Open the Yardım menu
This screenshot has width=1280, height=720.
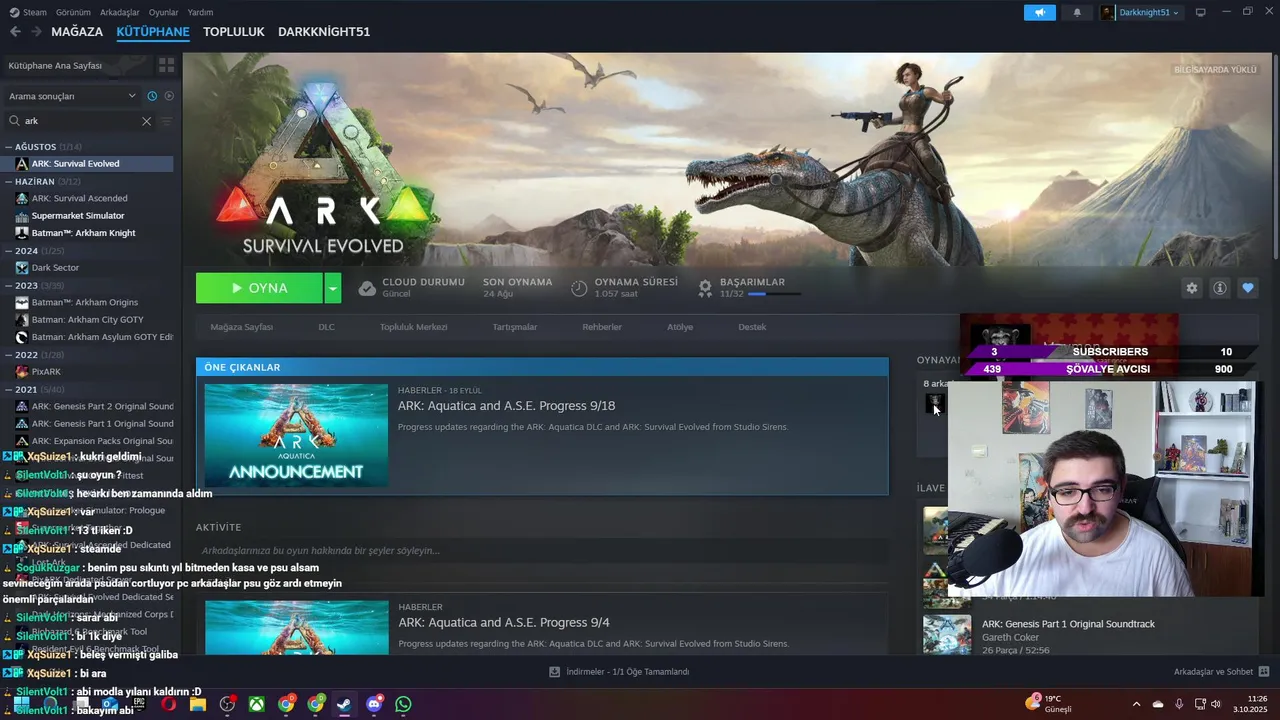pos(200,12)
